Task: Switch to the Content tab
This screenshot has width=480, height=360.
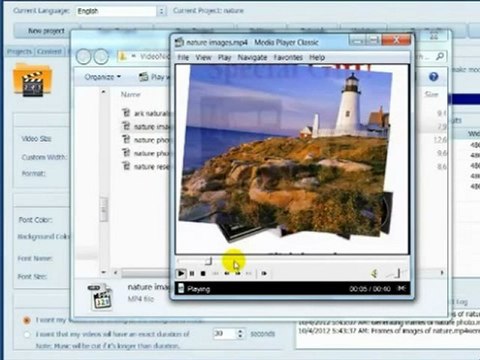Action: [x=49, y=51]
